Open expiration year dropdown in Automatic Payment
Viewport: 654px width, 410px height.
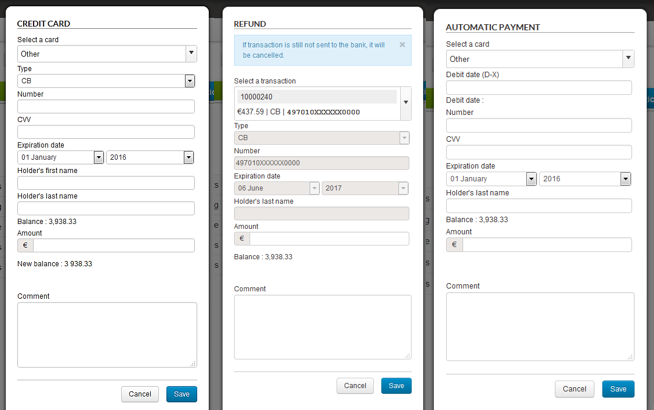pos(585,179)
